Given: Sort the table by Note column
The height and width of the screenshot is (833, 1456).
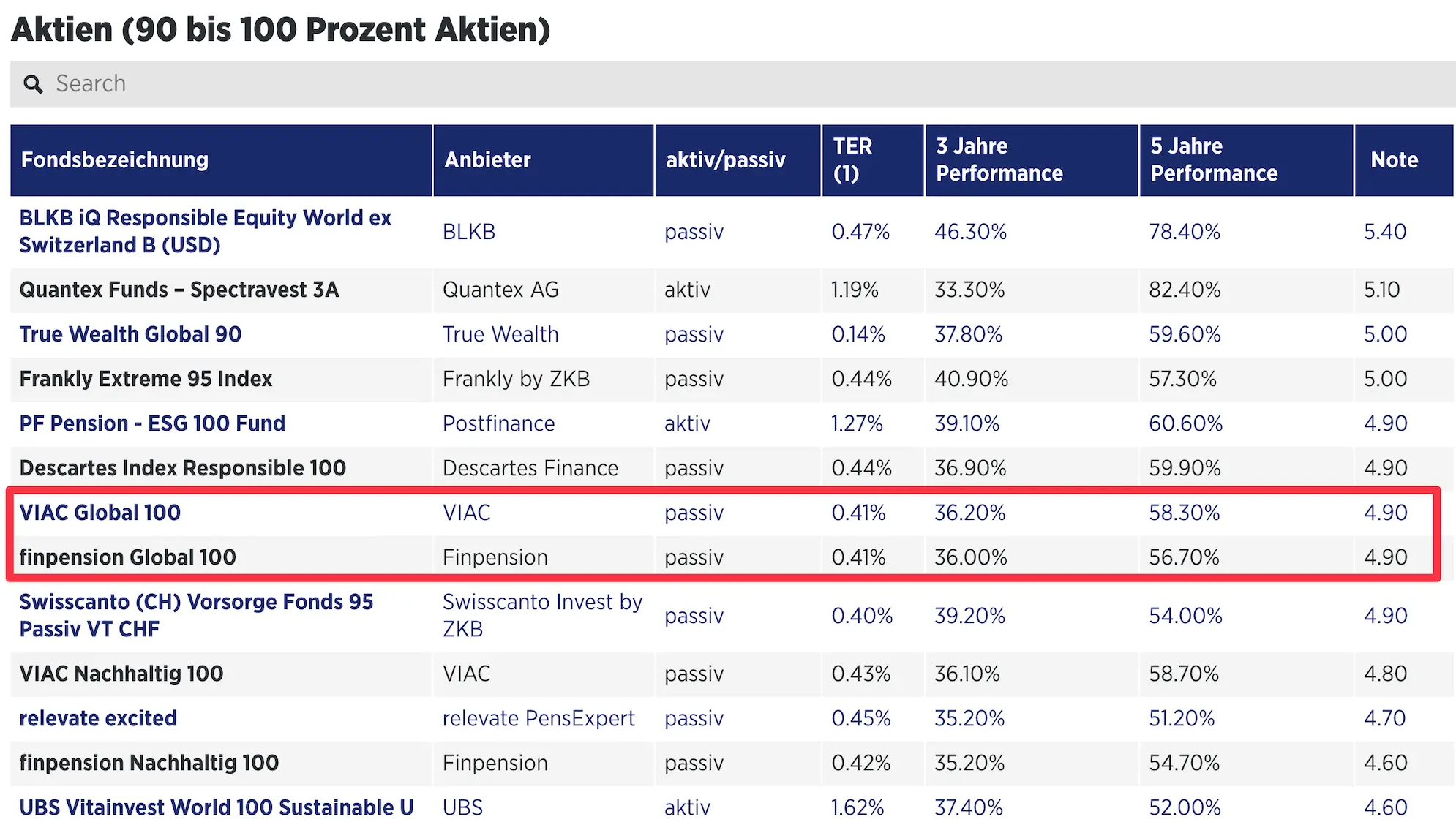Looking at the screenshot, I should coord(1394,160).
